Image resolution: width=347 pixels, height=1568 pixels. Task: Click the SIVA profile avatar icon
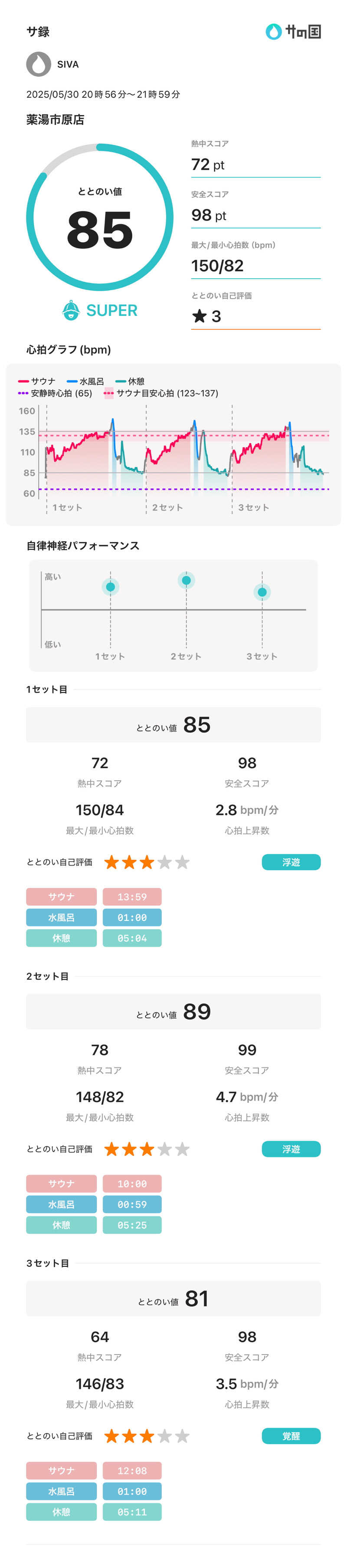click(x=38, y=64)
